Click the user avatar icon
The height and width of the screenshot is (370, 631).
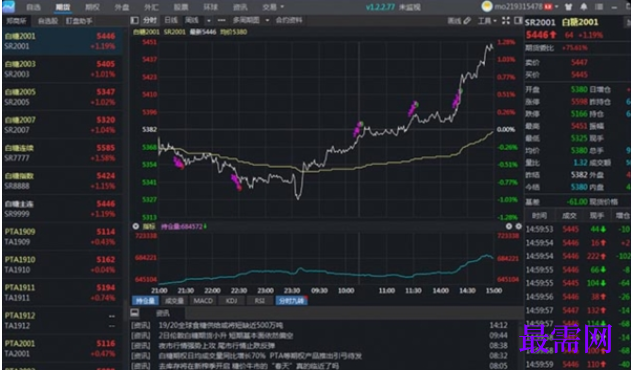[487, 6]
